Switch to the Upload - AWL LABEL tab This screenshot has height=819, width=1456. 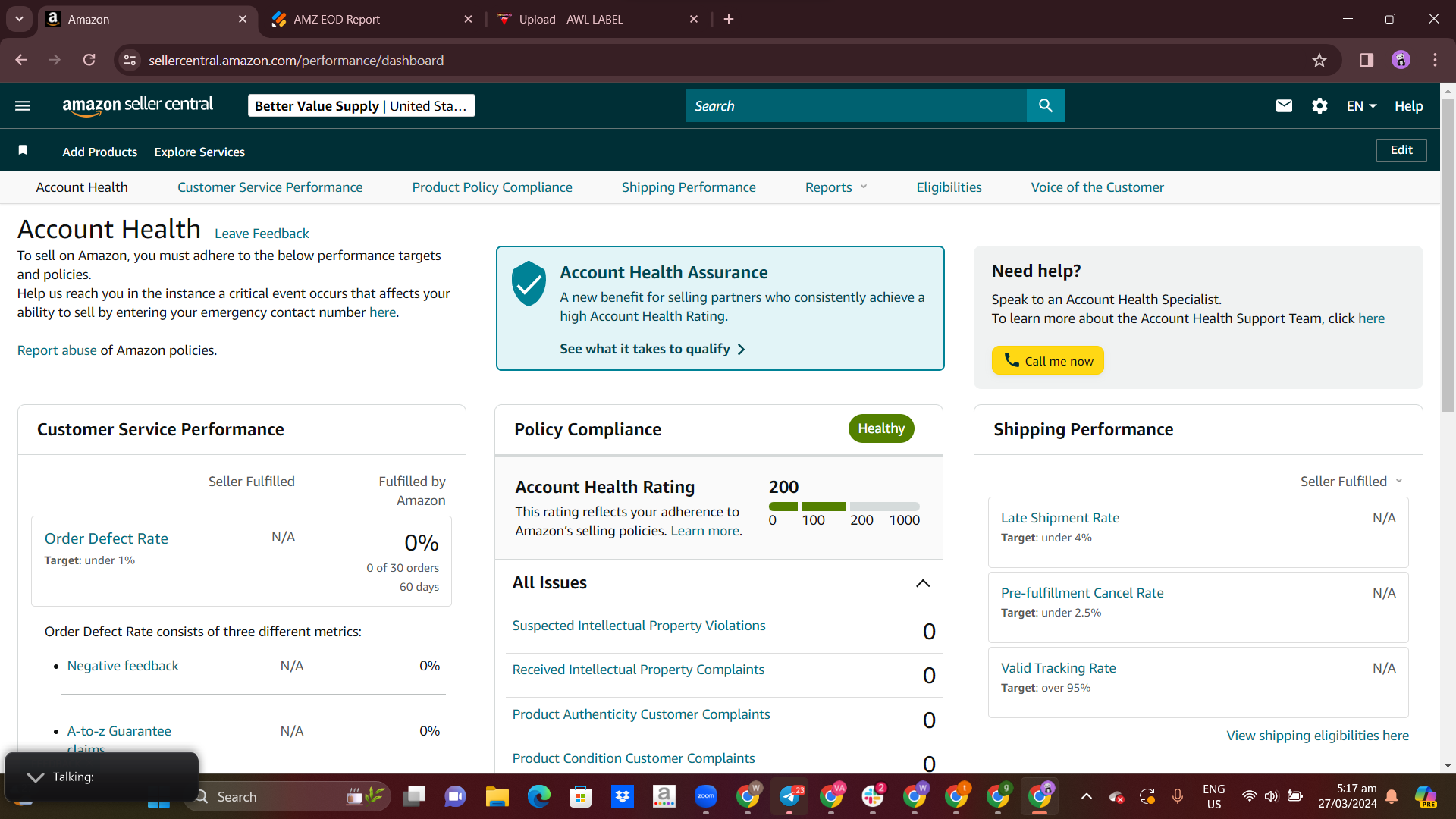tap(598, 20)
